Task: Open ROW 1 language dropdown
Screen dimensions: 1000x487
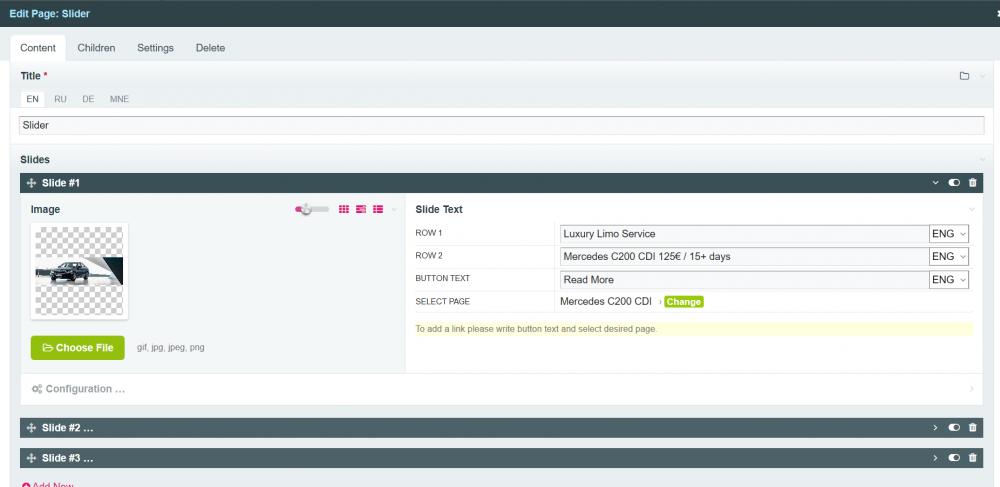Action: coord(949,233)
